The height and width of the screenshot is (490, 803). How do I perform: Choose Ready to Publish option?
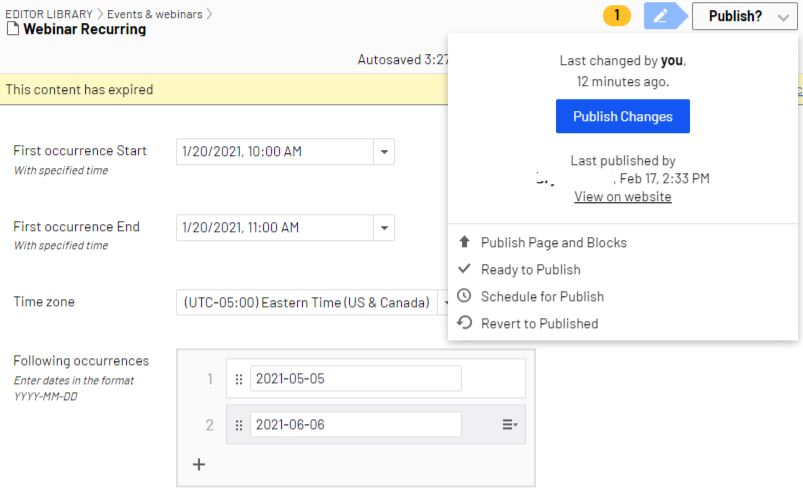click(530, 270)
